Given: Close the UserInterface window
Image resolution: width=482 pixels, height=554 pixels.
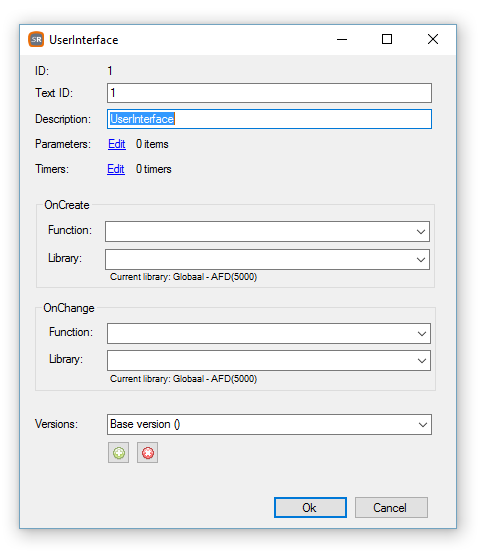Looking at the screenshot, I should (433, 39).
